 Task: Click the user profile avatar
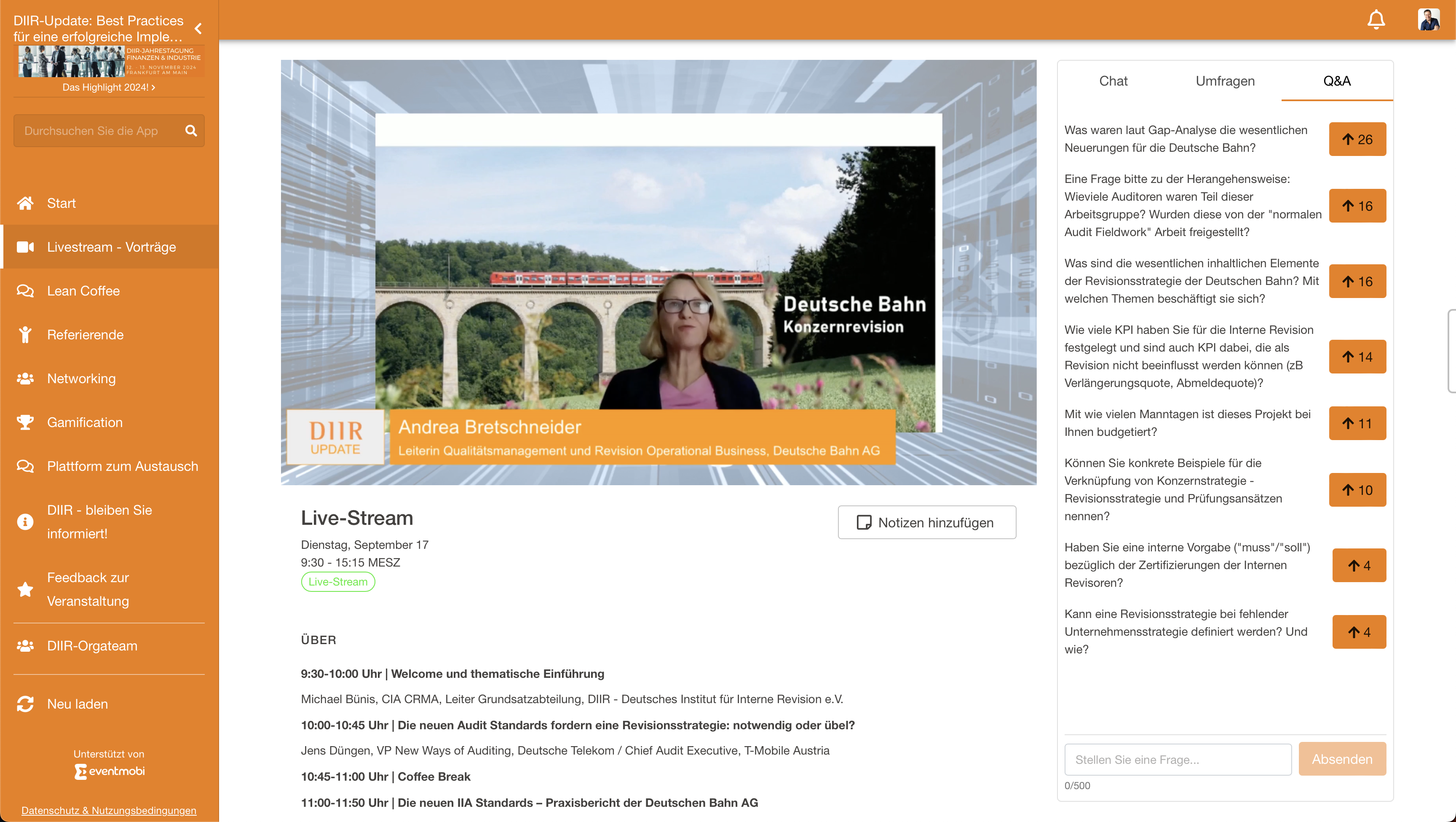coord(1428,20)
